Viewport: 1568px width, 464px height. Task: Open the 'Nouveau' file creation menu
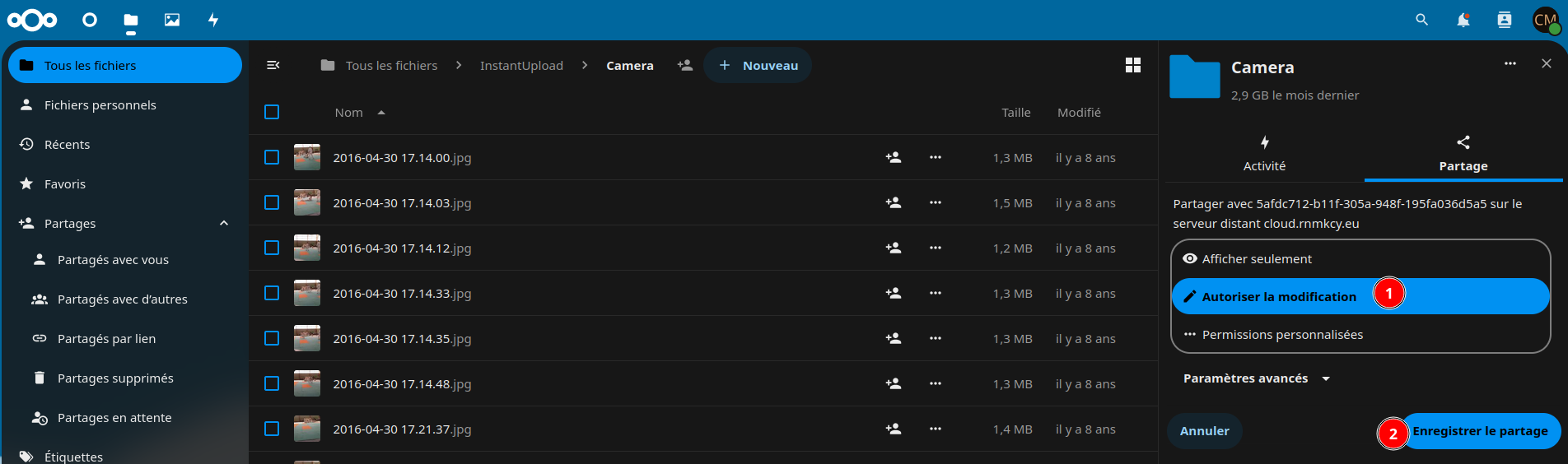pos(758,66)
